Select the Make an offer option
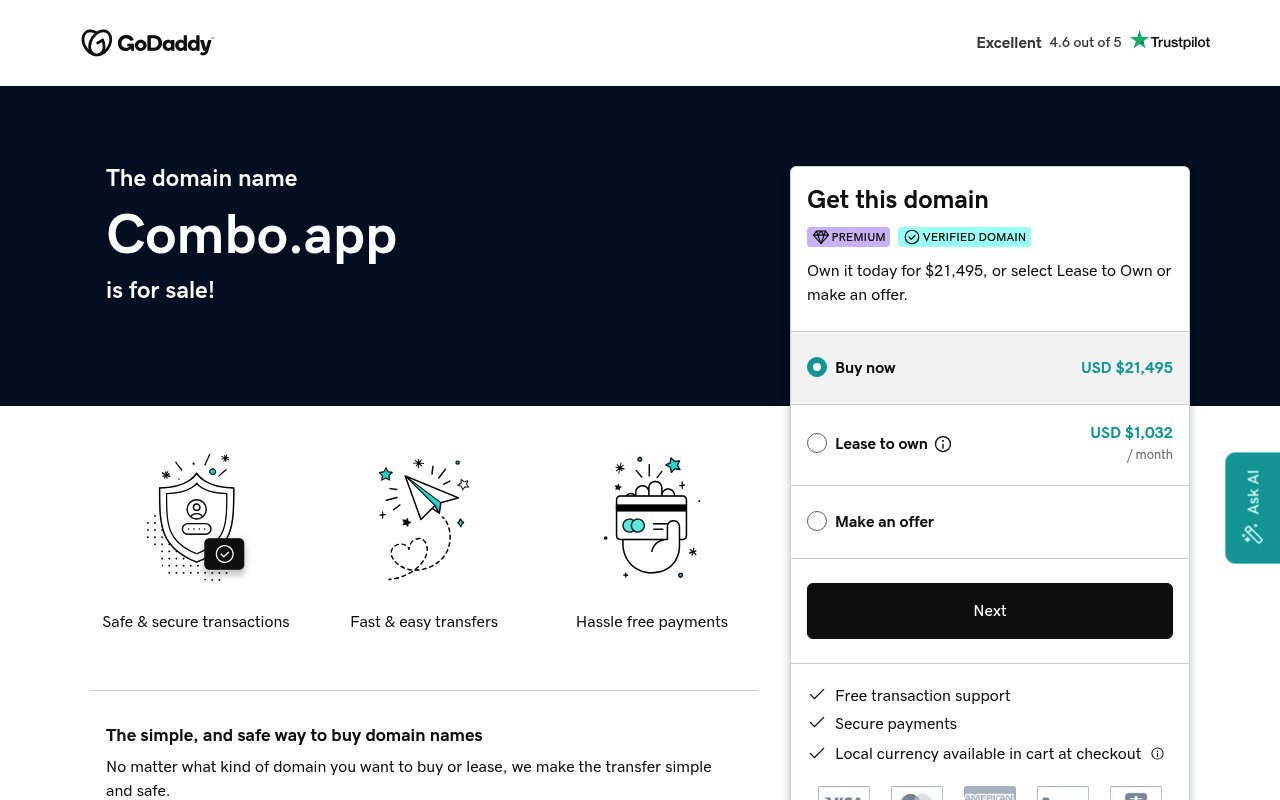Viewport: 1280px width, 800px height. 817,521
